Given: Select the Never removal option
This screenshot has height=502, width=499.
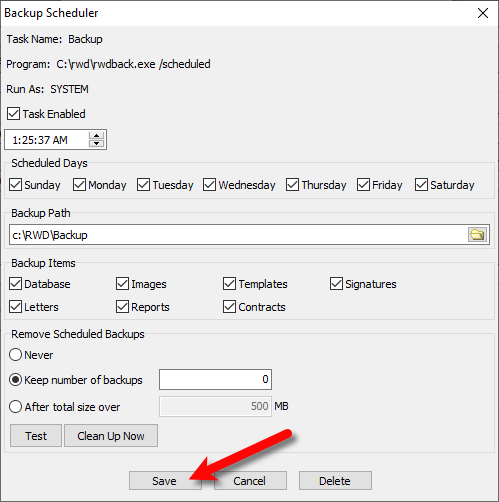Looking at the screenshot, I should point(15,355).
